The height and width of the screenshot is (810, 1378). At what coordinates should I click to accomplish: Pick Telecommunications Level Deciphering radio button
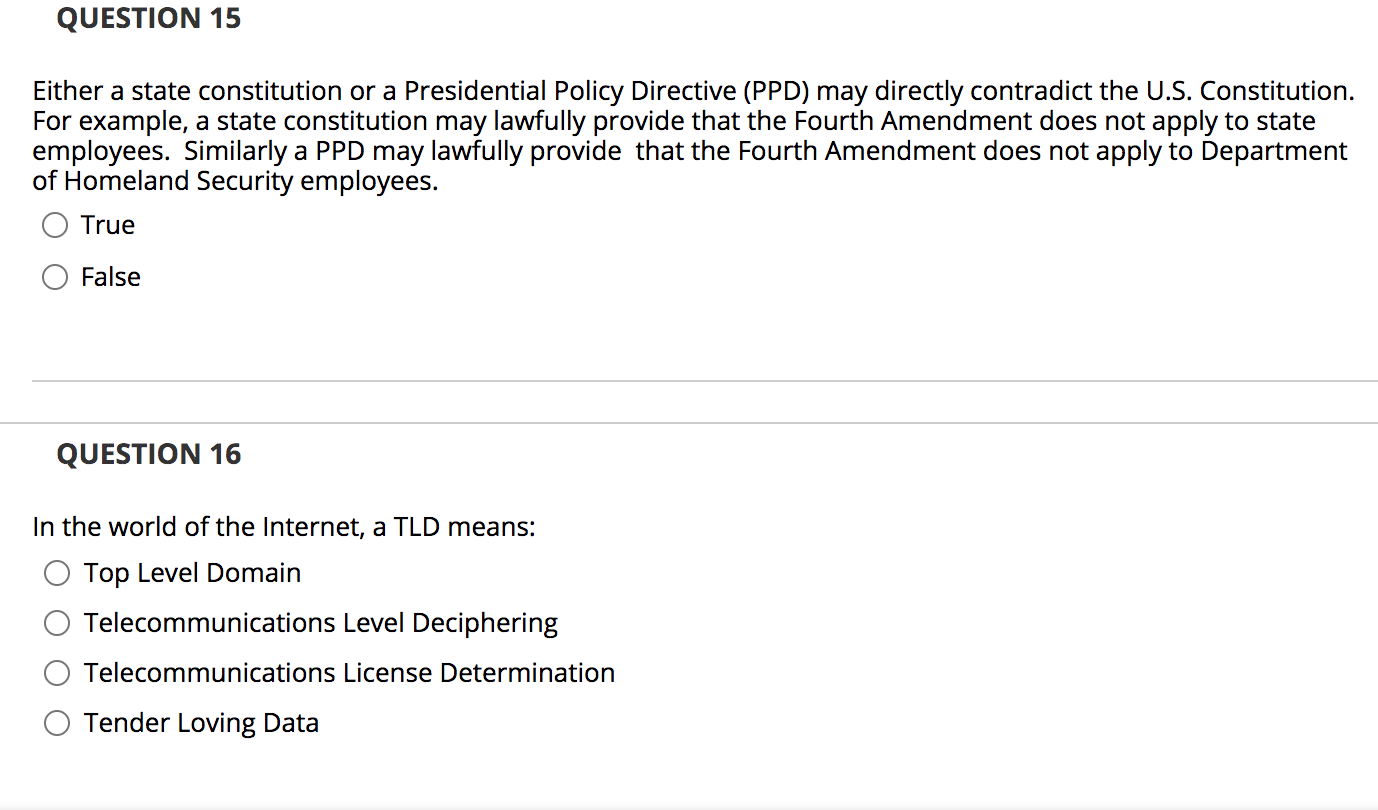pyautogui.click(x=58, y=624)
